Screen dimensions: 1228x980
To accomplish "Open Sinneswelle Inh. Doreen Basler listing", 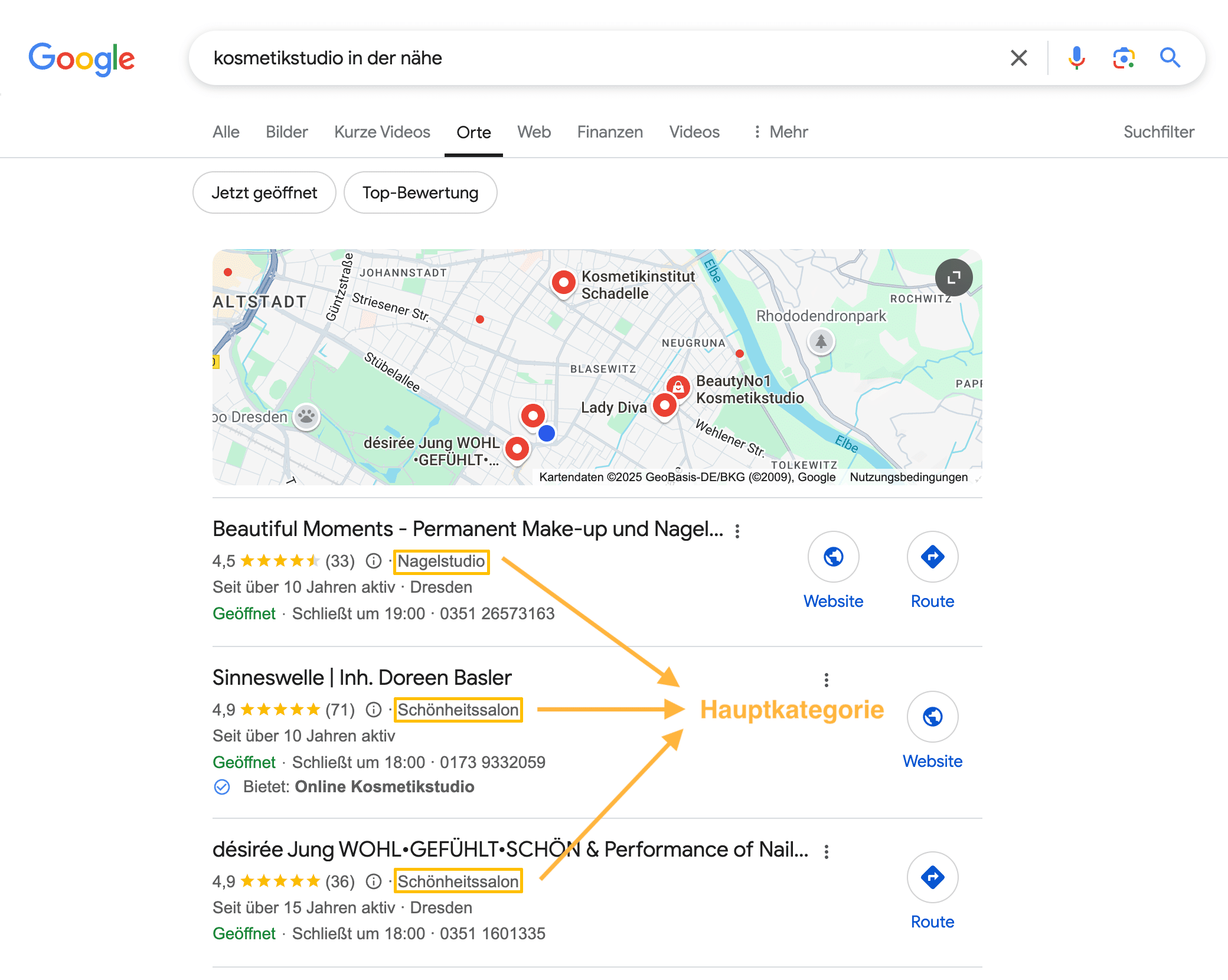I will pos(362,678).
